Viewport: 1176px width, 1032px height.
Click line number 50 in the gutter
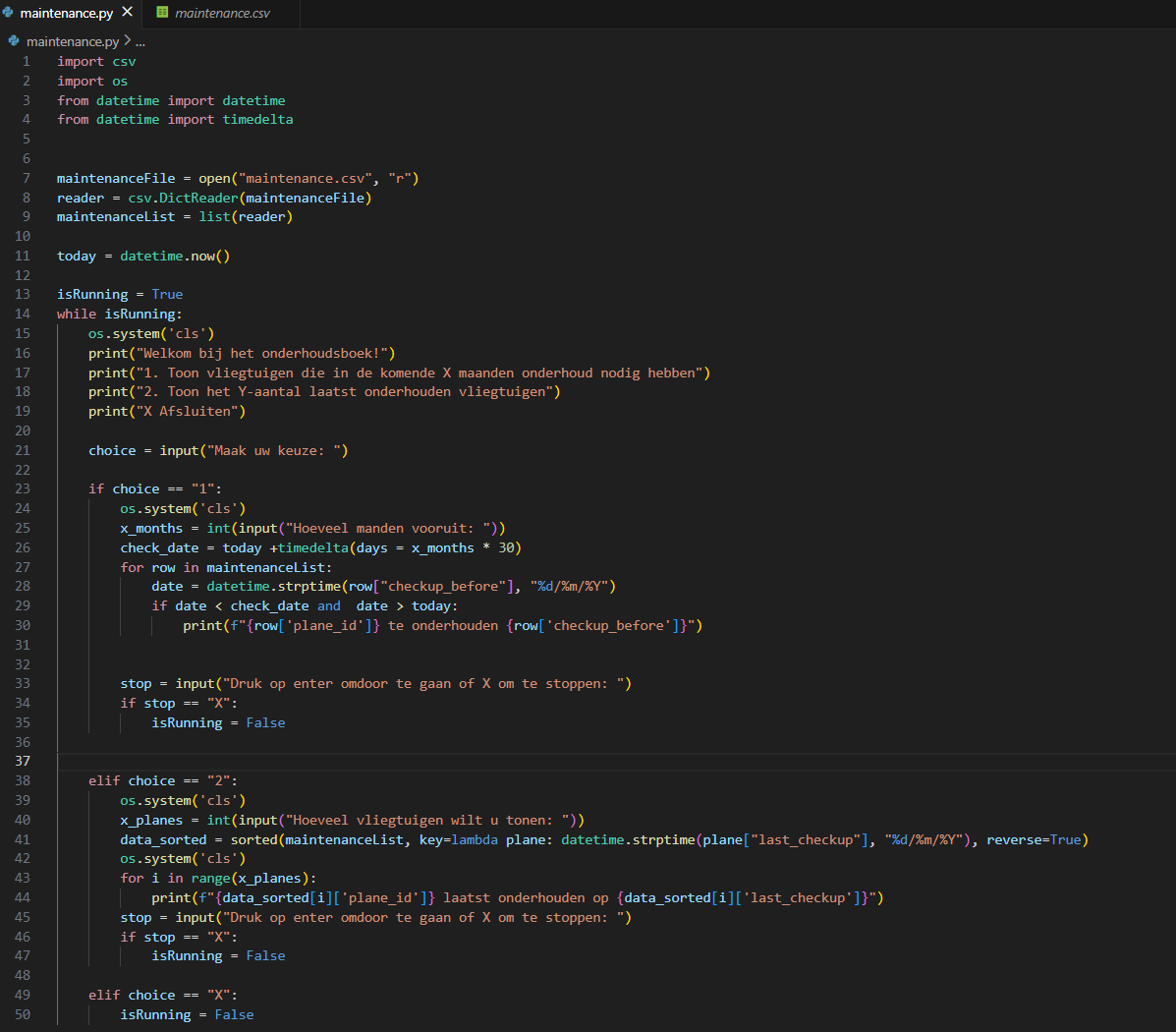pyautogui.click(x=23, y=1014)
